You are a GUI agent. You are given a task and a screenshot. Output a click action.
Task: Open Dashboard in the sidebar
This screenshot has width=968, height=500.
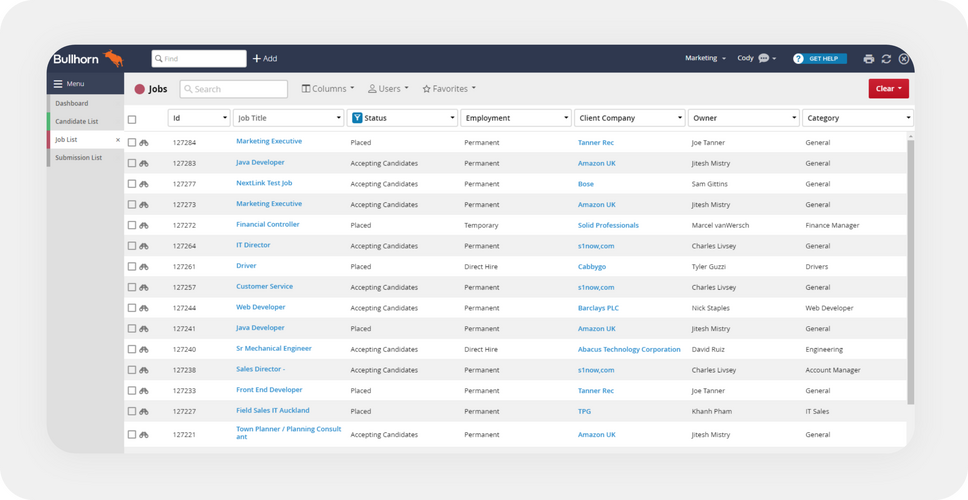click(85, 104)
